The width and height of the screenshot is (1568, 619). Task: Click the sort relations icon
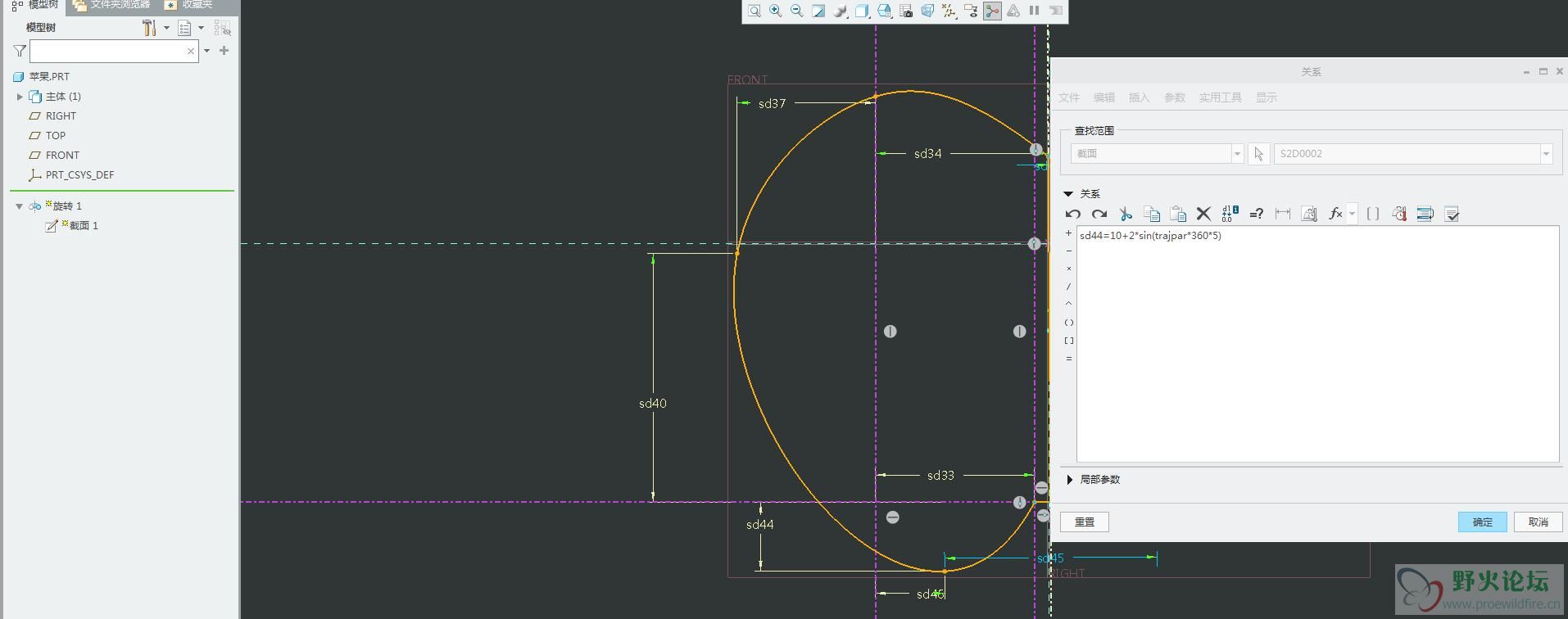click(x=1425, y=214)
